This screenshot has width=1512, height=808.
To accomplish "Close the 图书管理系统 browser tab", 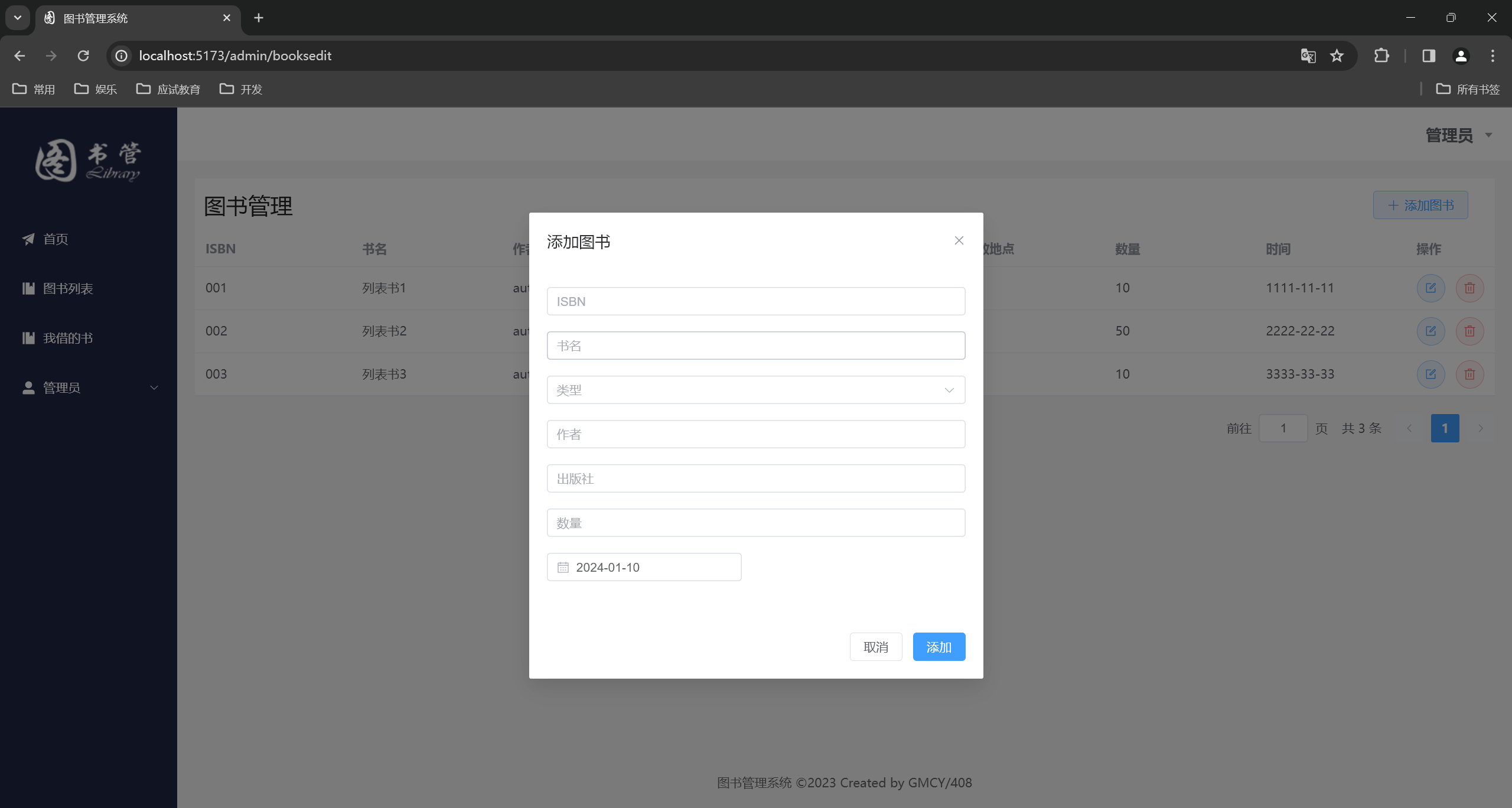I will pos(227,18).
